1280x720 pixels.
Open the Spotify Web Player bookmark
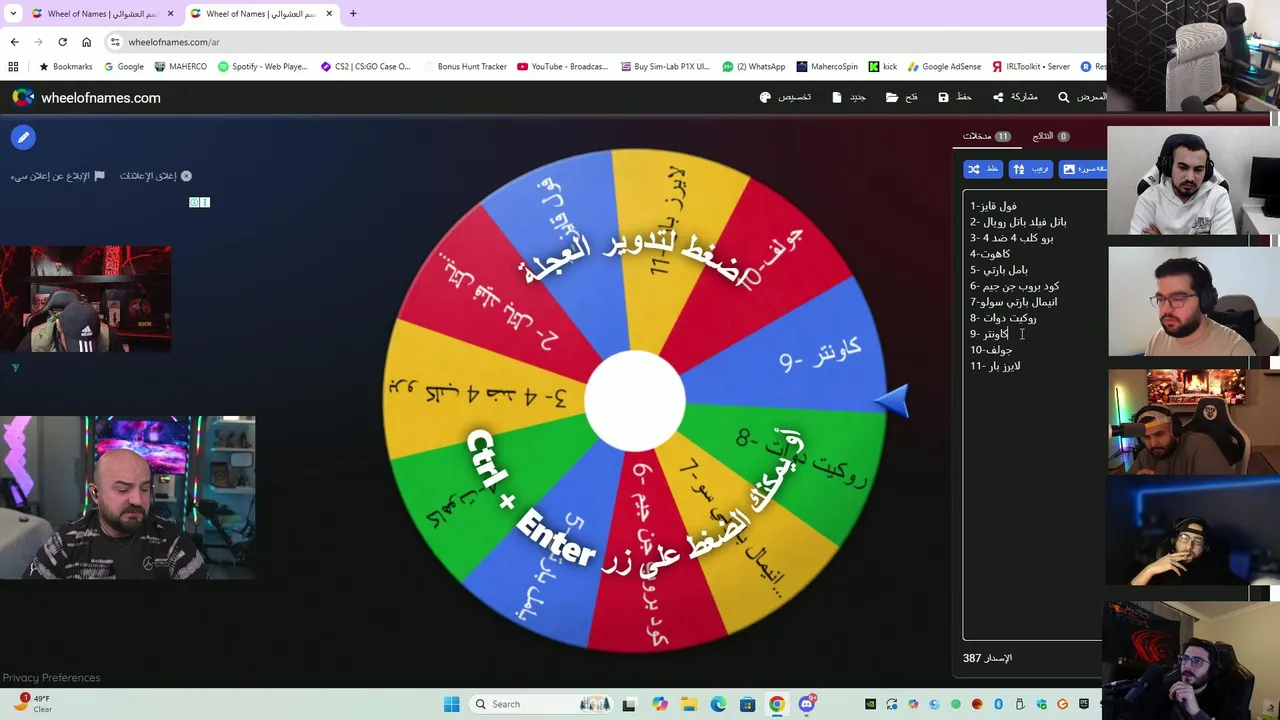click(x=263, y=67)
